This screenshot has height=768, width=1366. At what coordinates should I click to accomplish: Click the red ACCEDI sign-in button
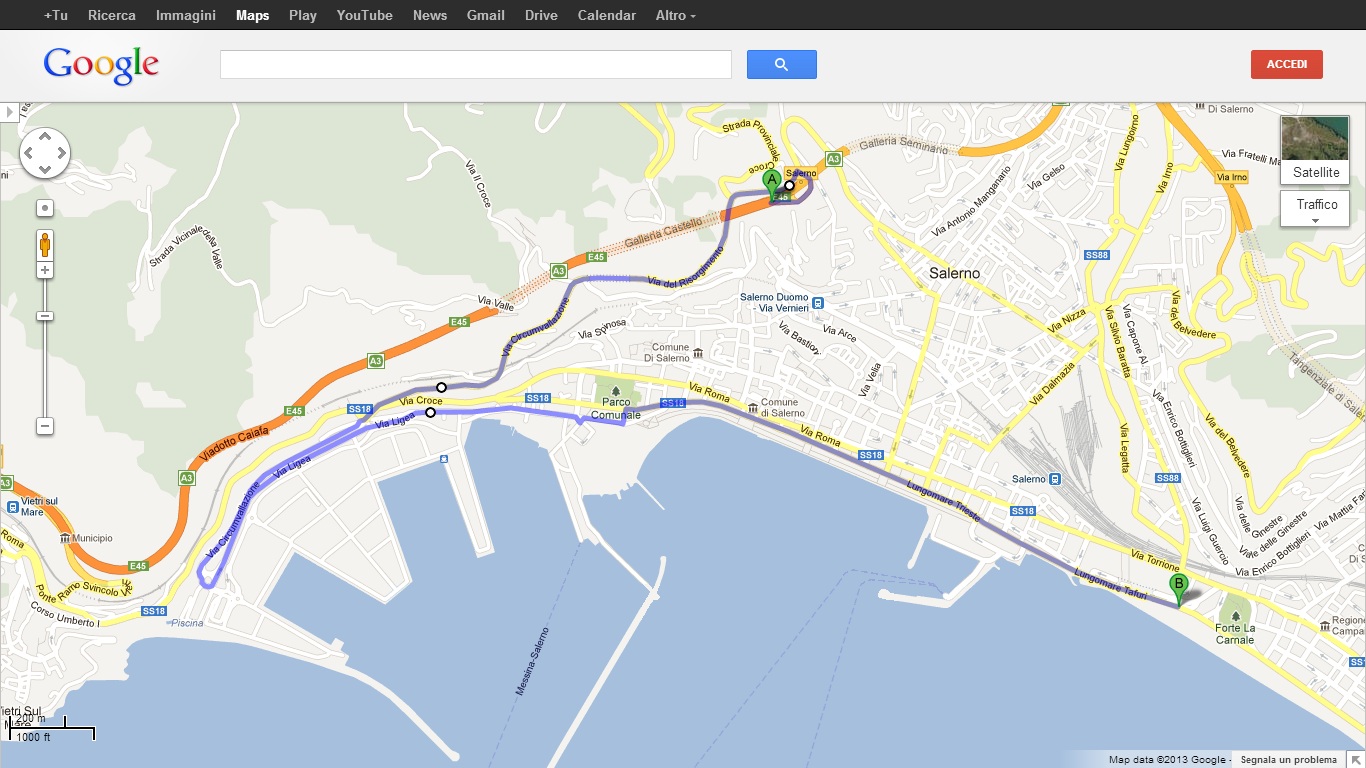[x=1287, y=64]
